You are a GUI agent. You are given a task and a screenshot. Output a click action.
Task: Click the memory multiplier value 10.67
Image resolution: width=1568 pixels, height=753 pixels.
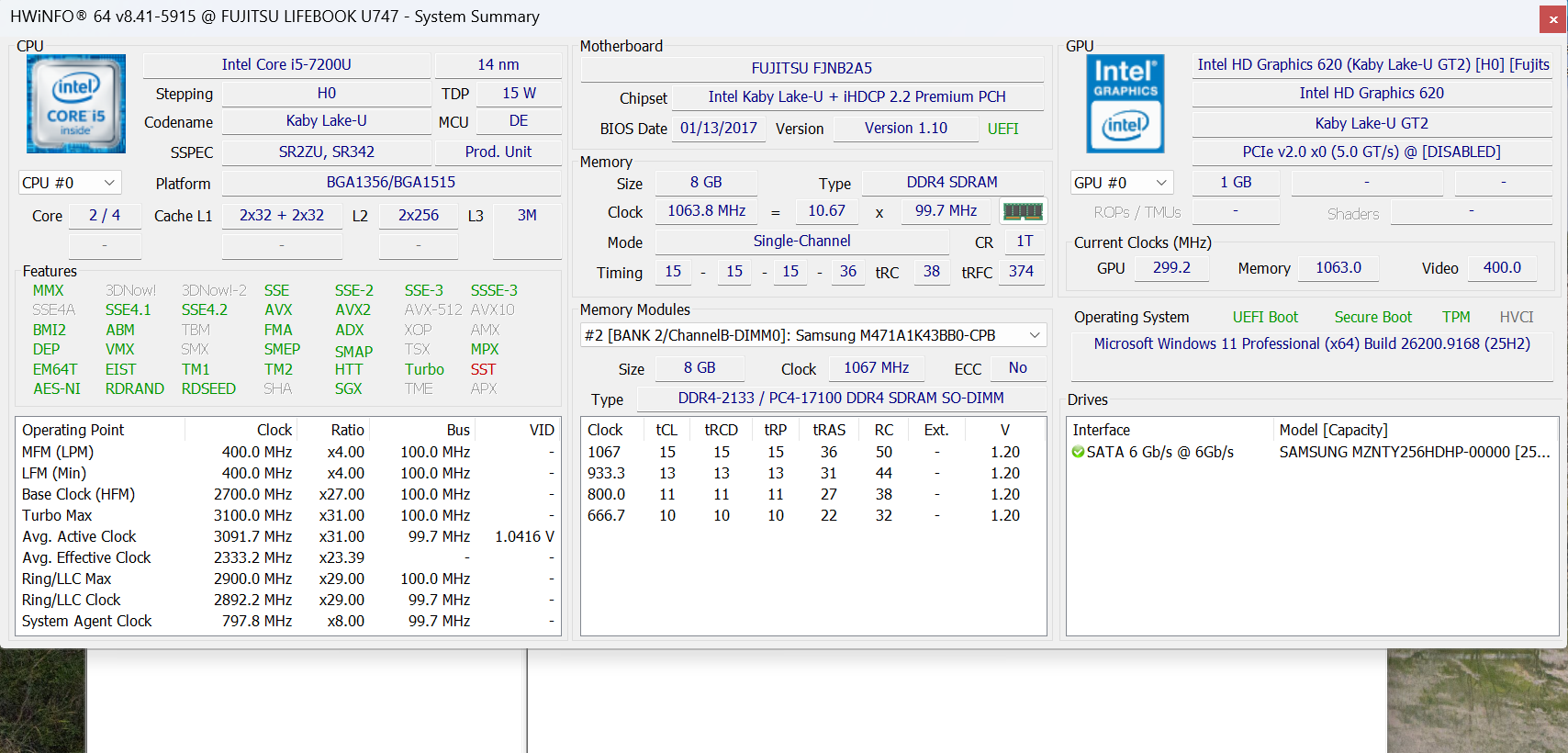coord(827,210)
